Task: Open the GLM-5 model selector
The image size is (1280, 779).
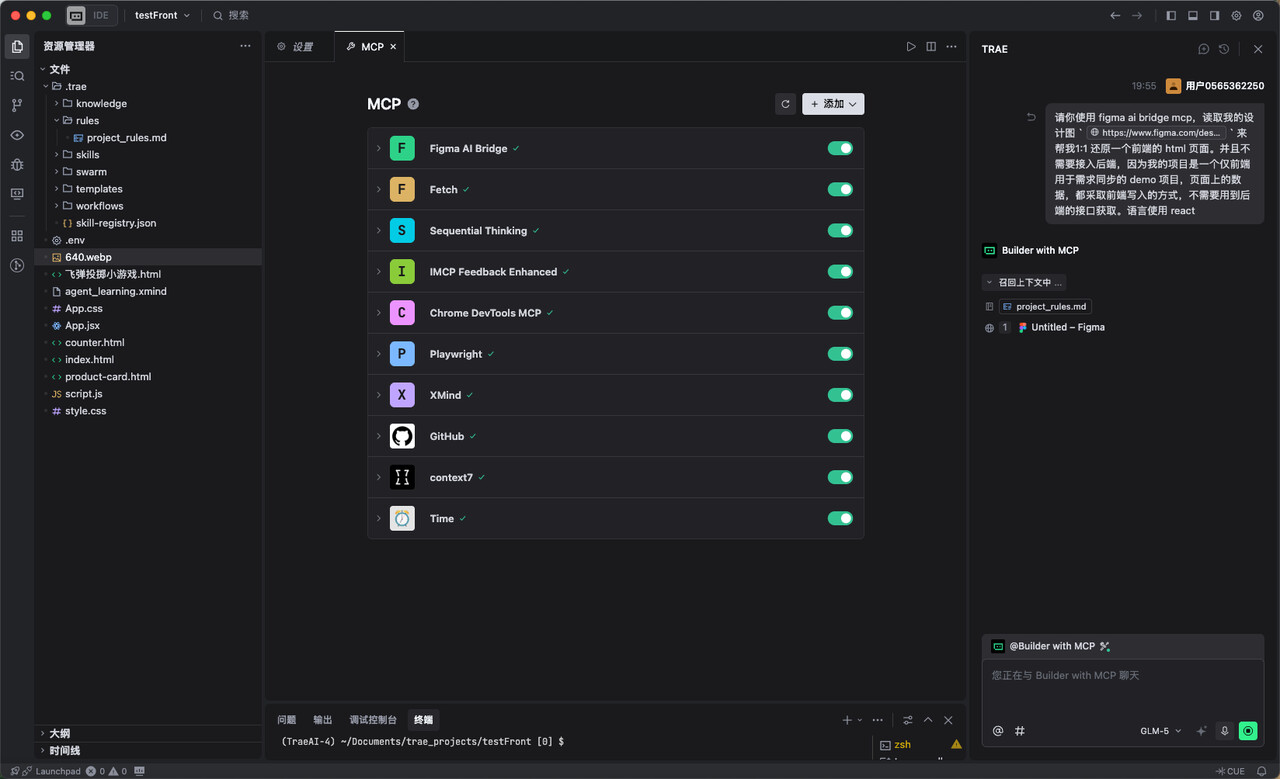Action: [1161, 731]
